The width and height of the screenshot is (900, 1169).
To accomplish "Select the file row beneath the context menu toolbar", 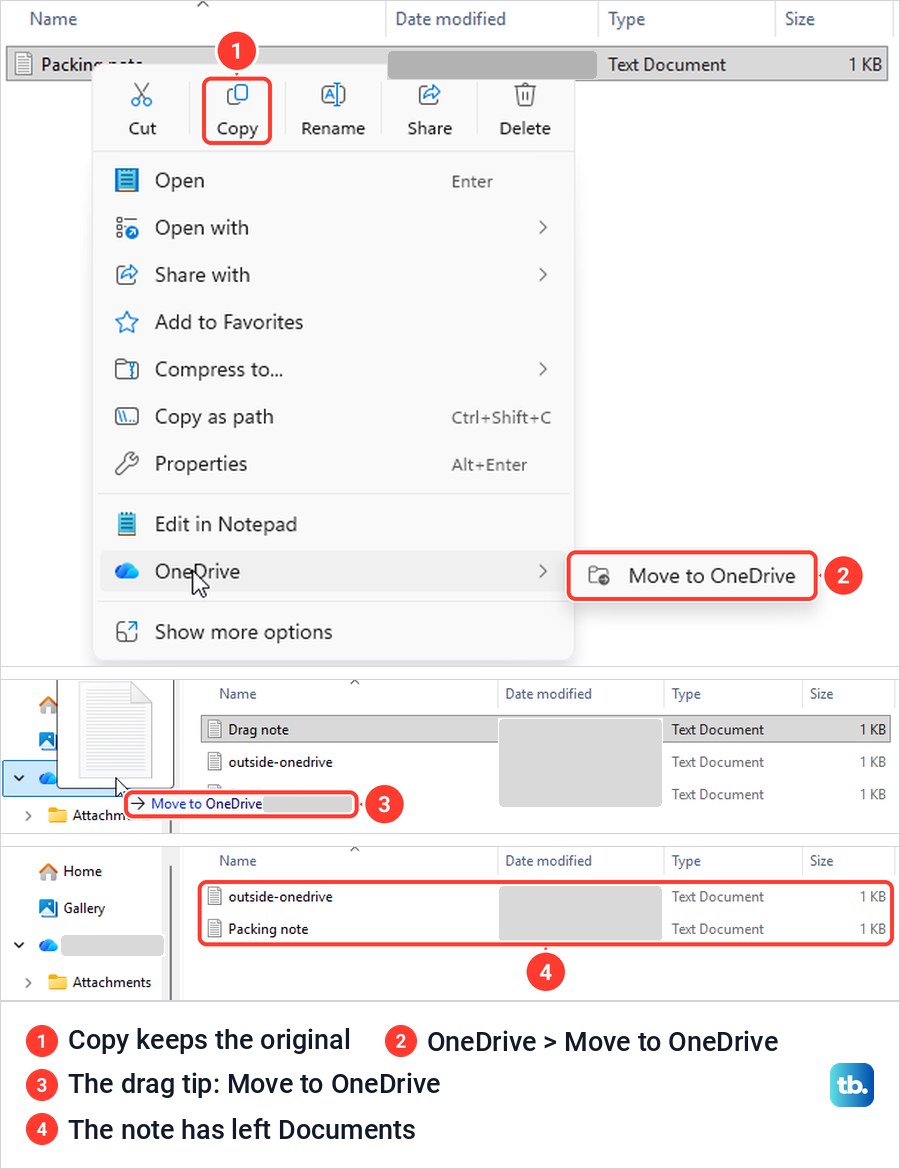I will coord(447,64).
